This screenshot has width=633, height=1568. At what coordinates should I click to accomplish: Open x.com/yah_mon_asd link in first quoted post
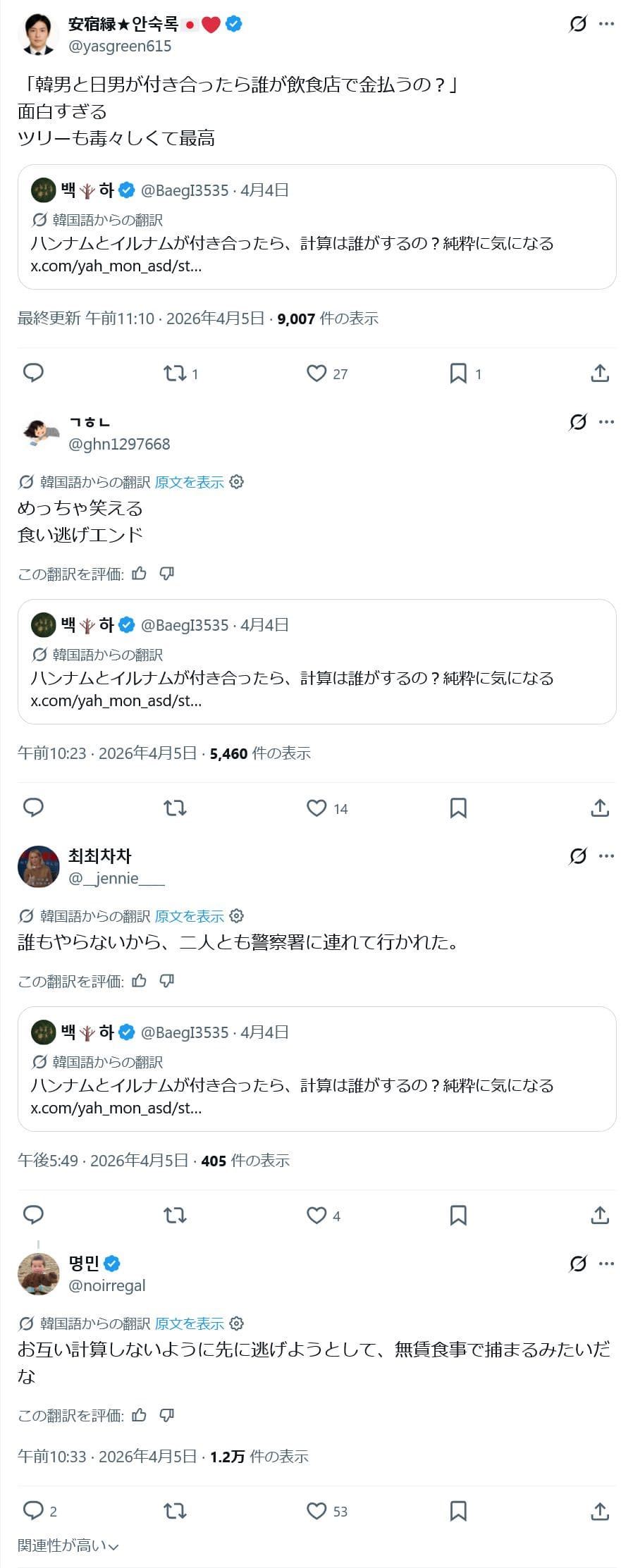[116, 266]
